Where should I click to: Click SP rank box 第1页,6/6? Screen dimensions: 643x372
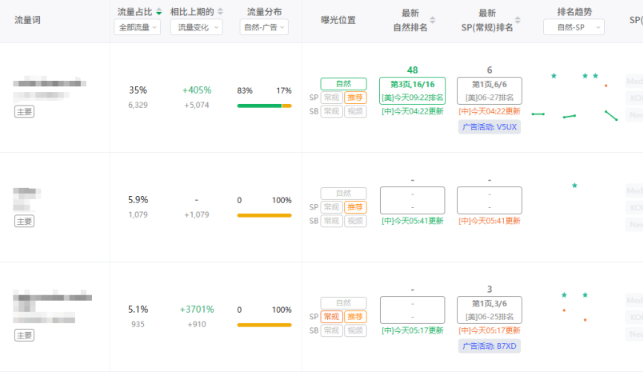click(x=489, y=91)
